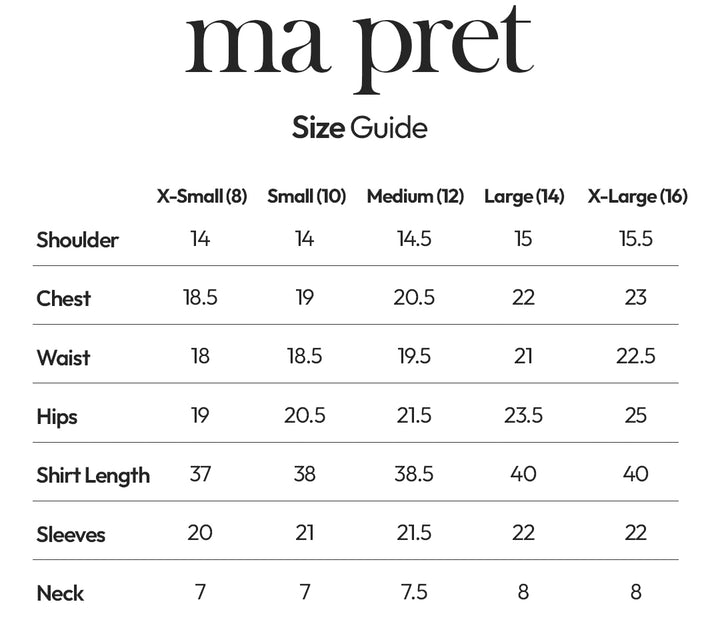The height and width of the screenshot is (634, 720).
Task: Click the ma pret brand logo
Action: coord(359,47)
